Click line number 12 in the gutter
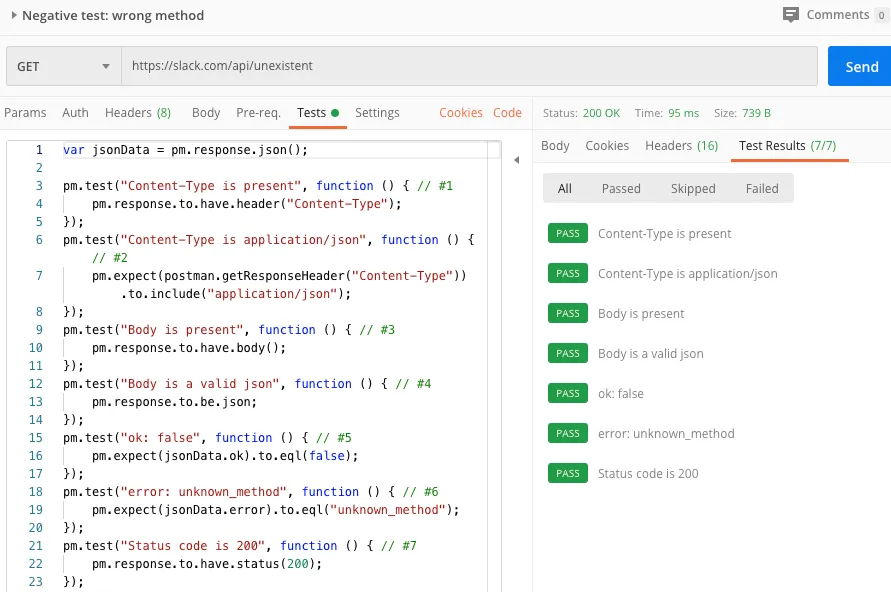This screenshot has height=592, width=891. tap(35, 384)
